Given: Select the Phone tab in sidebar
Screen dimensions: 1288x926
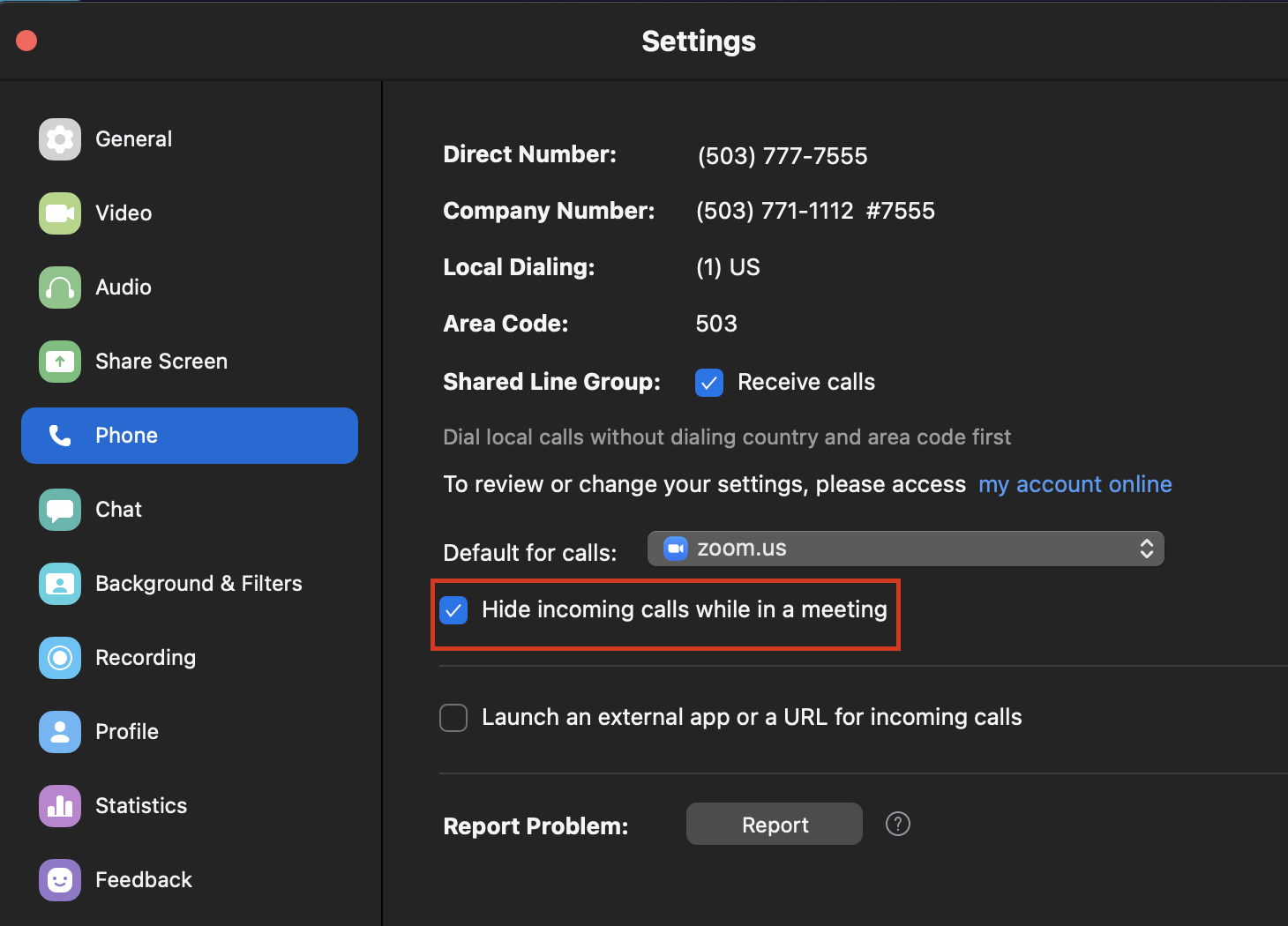Looking at the screenshot, I should point(189,436).
